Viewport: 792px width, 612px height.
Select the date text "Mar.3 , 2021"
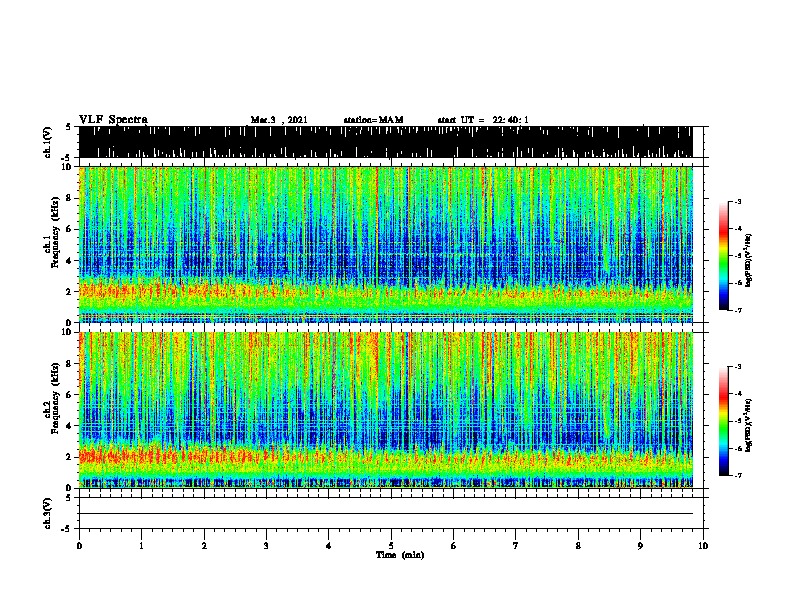pos(279,120)
